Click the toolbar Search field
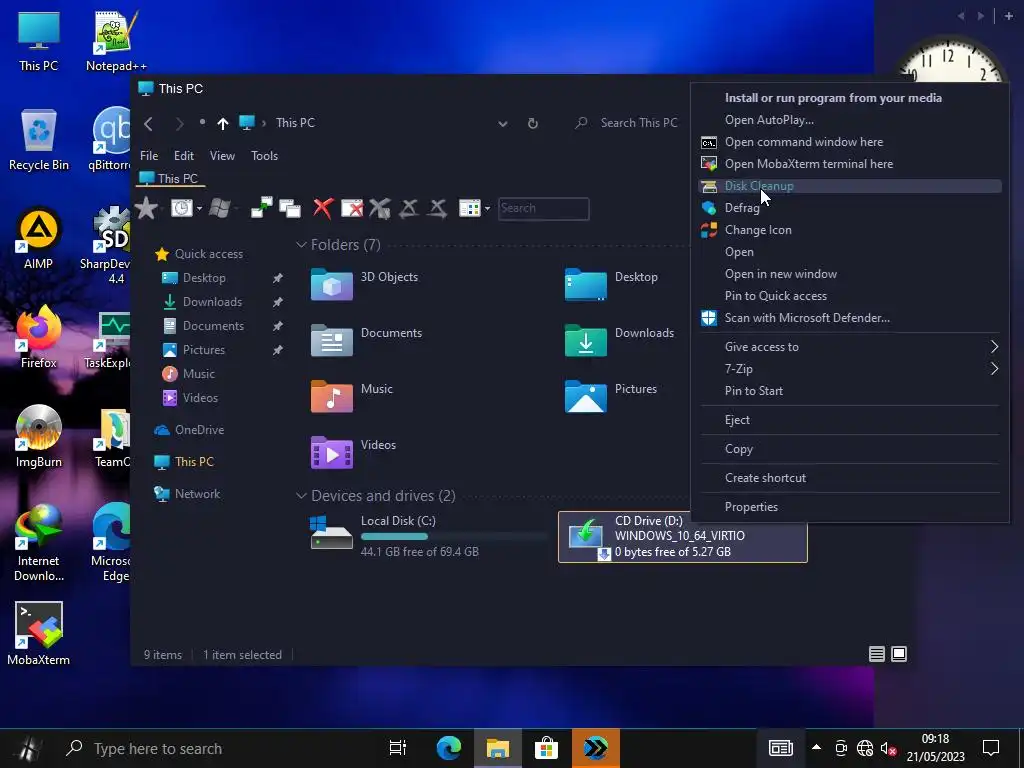 [543, 208]
